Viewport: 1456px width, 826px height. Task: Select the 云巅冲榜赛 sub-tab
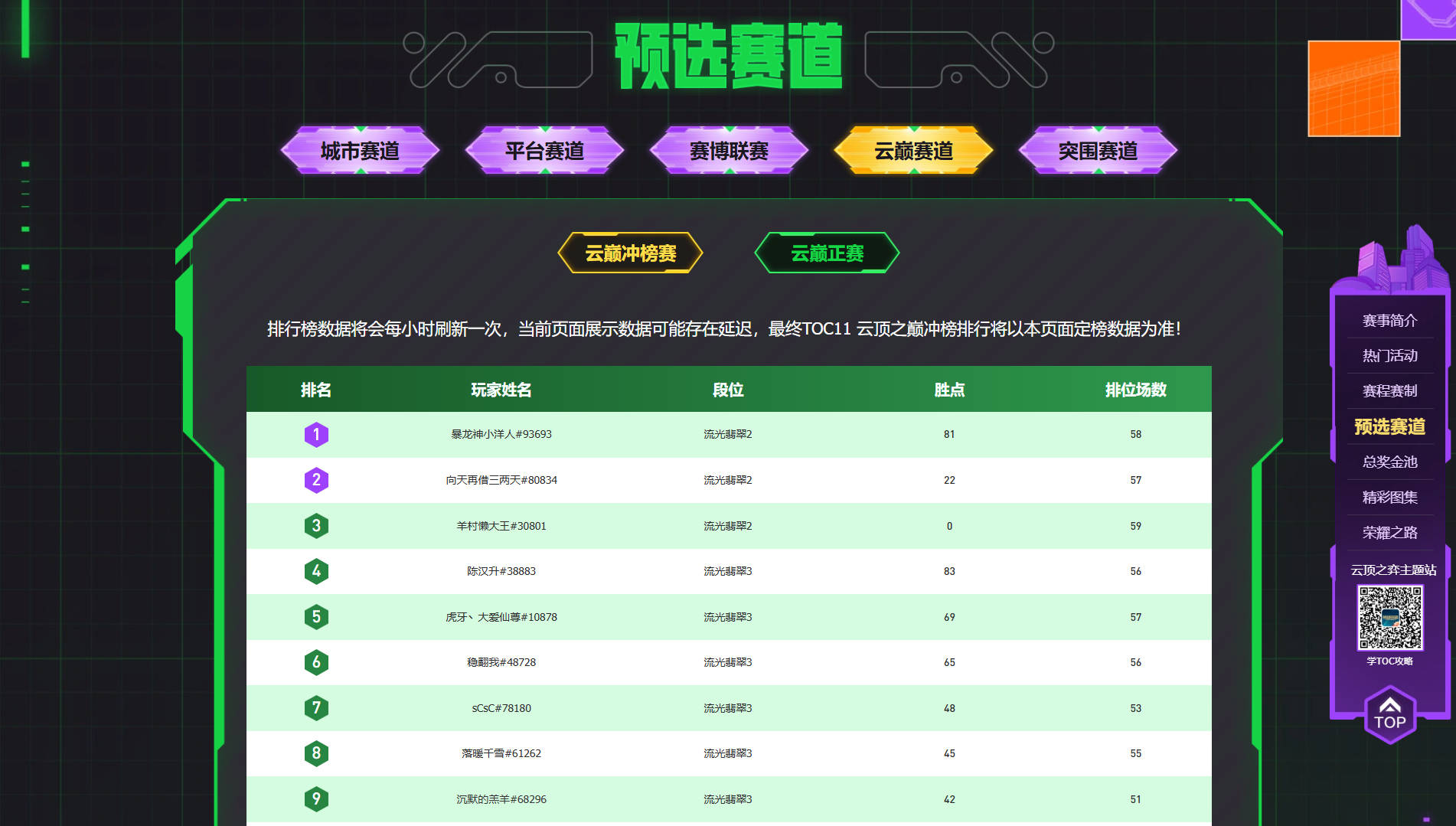tap(630, 253)
